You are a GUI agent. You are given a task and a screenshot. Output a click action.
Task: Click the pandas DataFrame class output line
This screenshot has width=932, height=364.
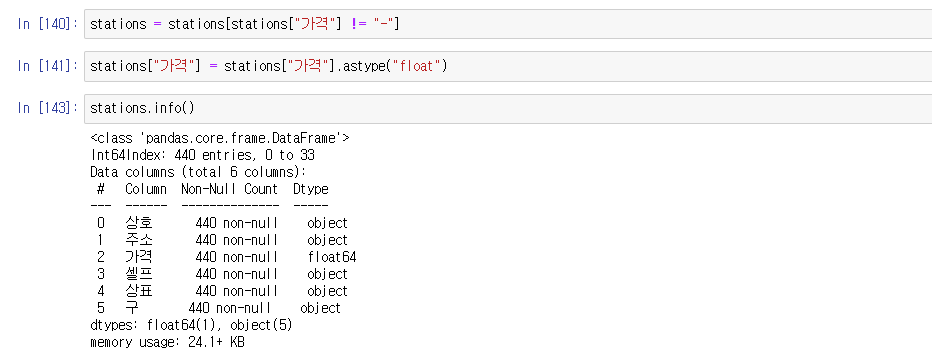[220, 138]
